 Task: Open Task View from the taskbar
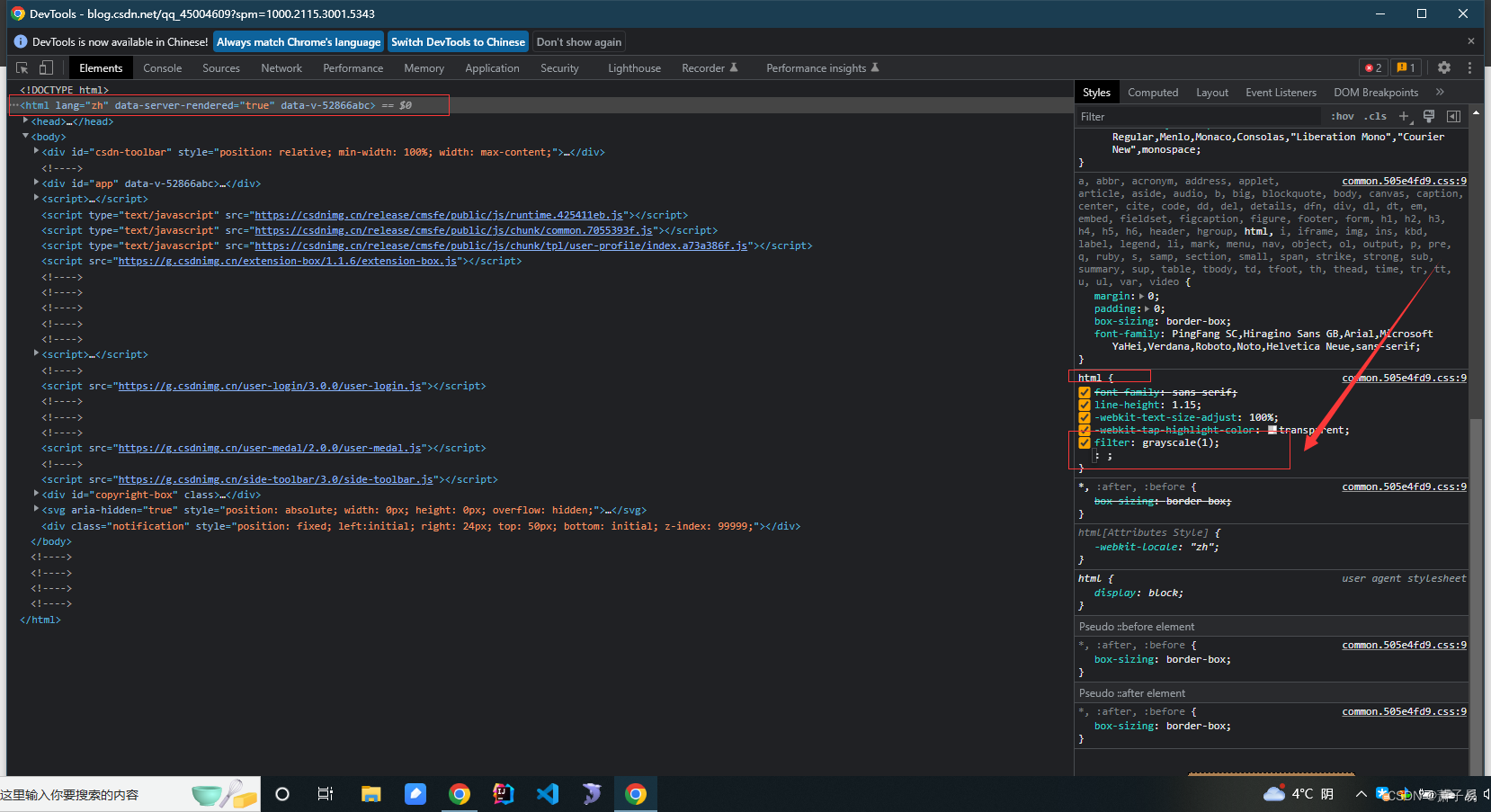point(326,794)
